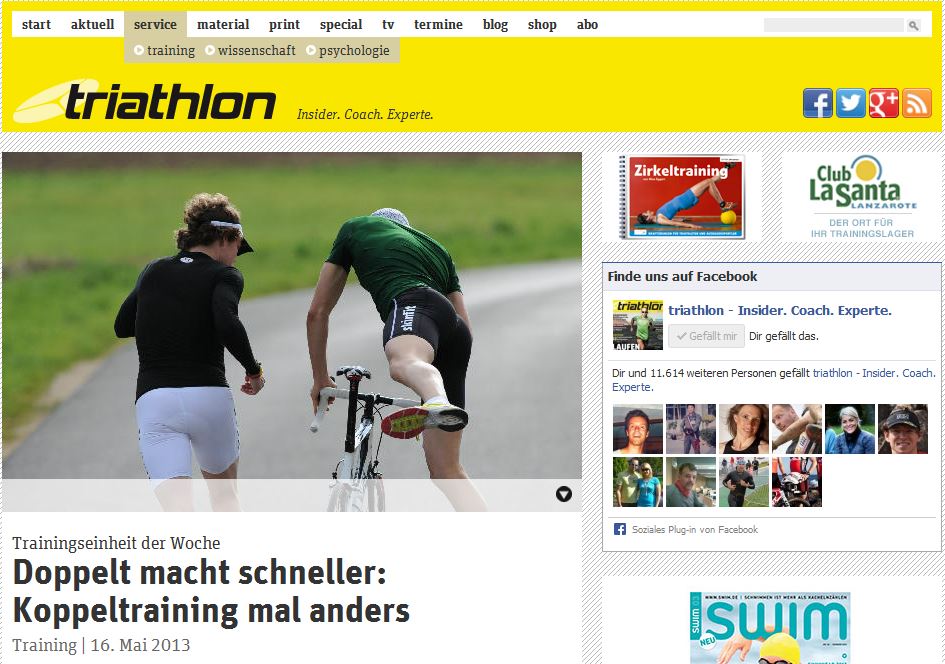Screen dimensions: 945x664
Task: Open the Twitter social icon
Action: point(850,103)
